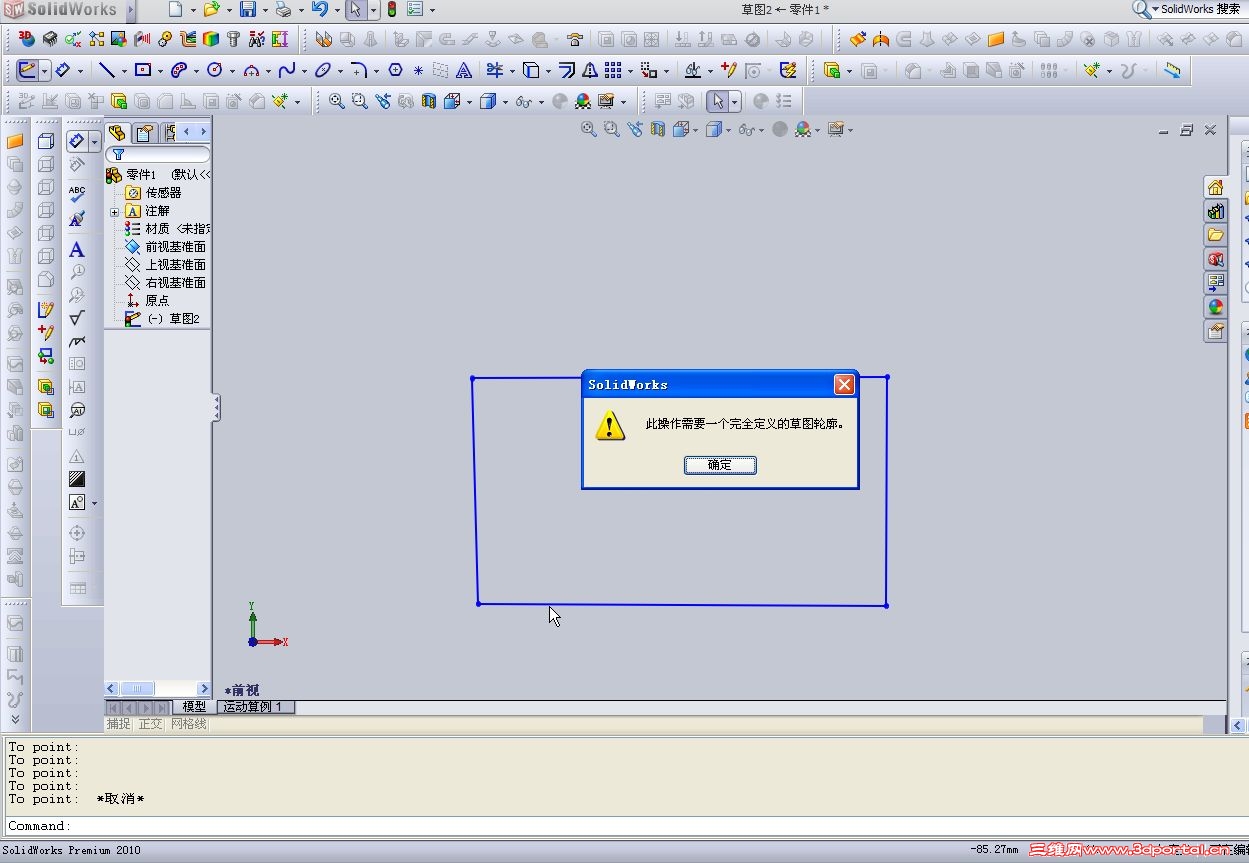This screenshot has height=863, width=1249.
Task: Click the feature tree filter field
Action: [x=158, y=155]
